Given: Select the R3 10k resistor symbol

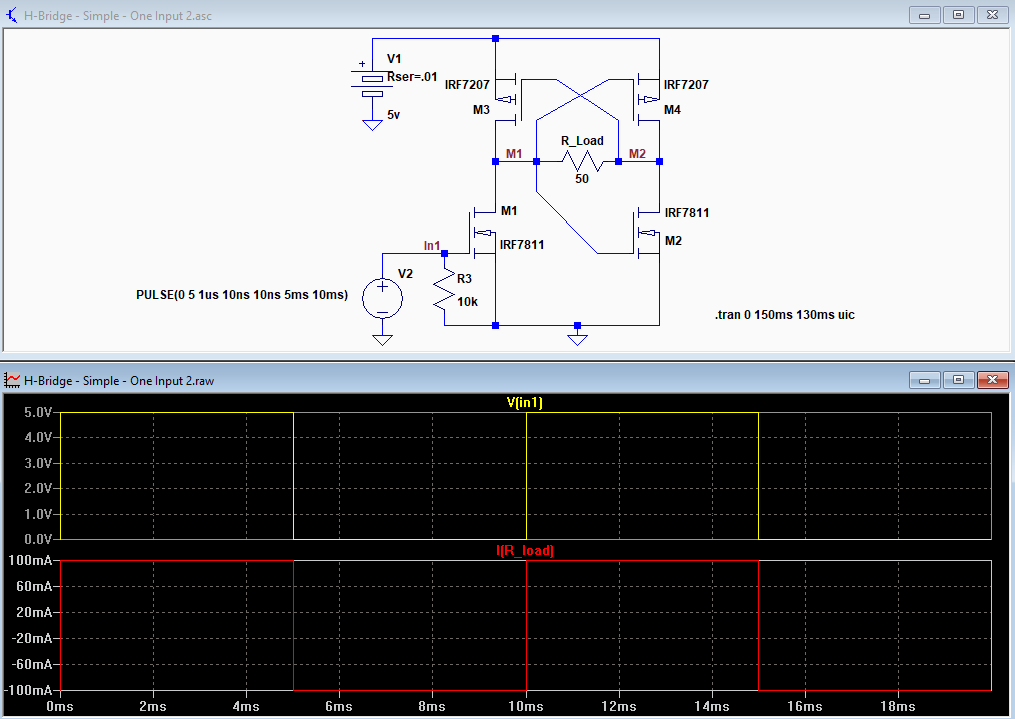Looking at the screenshot, I should (x=444, y=290).
